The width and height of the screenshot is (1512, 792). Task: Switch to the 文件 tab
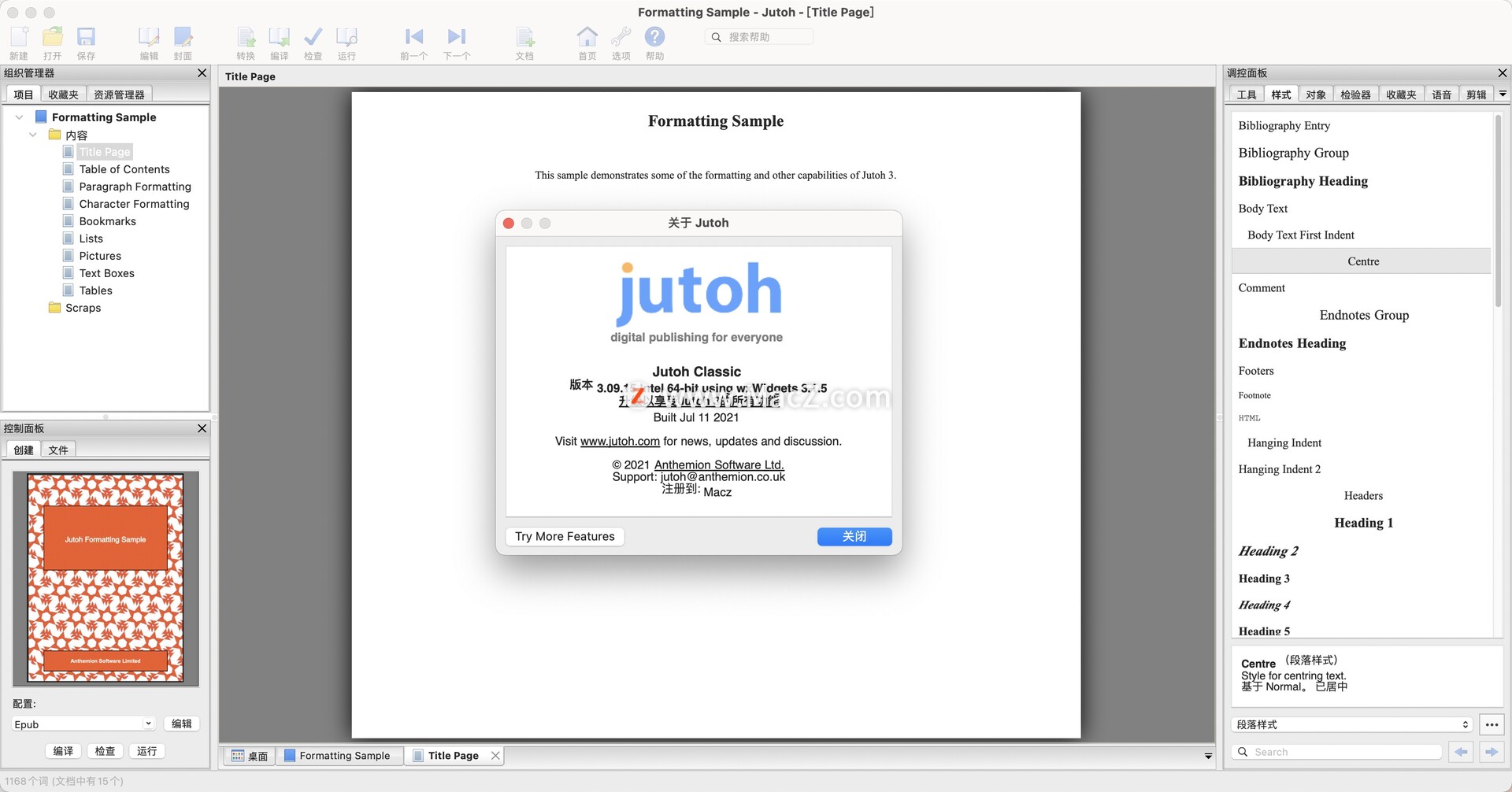coord(58,450)
